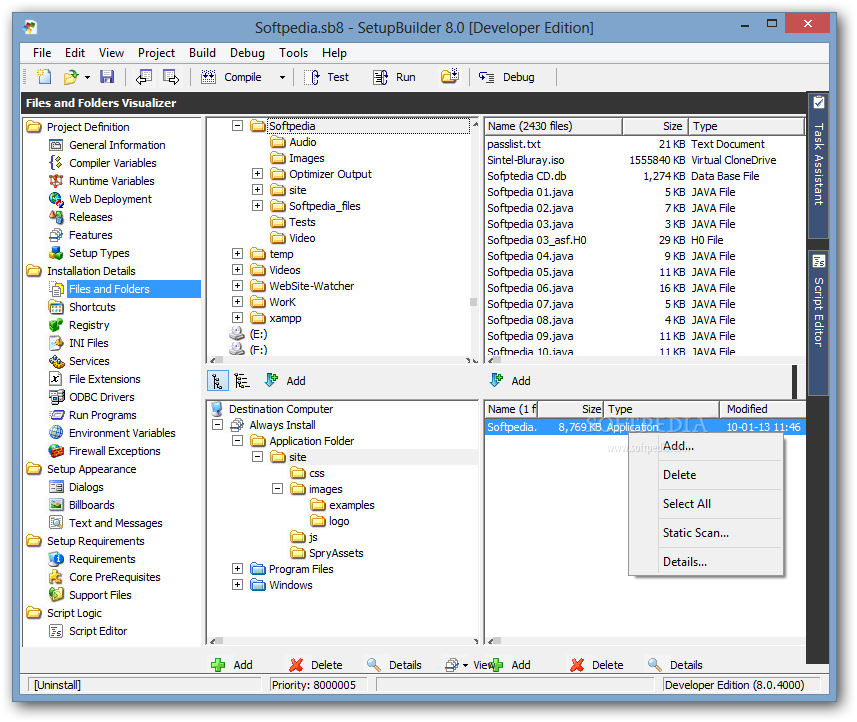Screen dimensions: 857x722
Task: Open Firewall Exceptions section
Action: tap(115, 451)
